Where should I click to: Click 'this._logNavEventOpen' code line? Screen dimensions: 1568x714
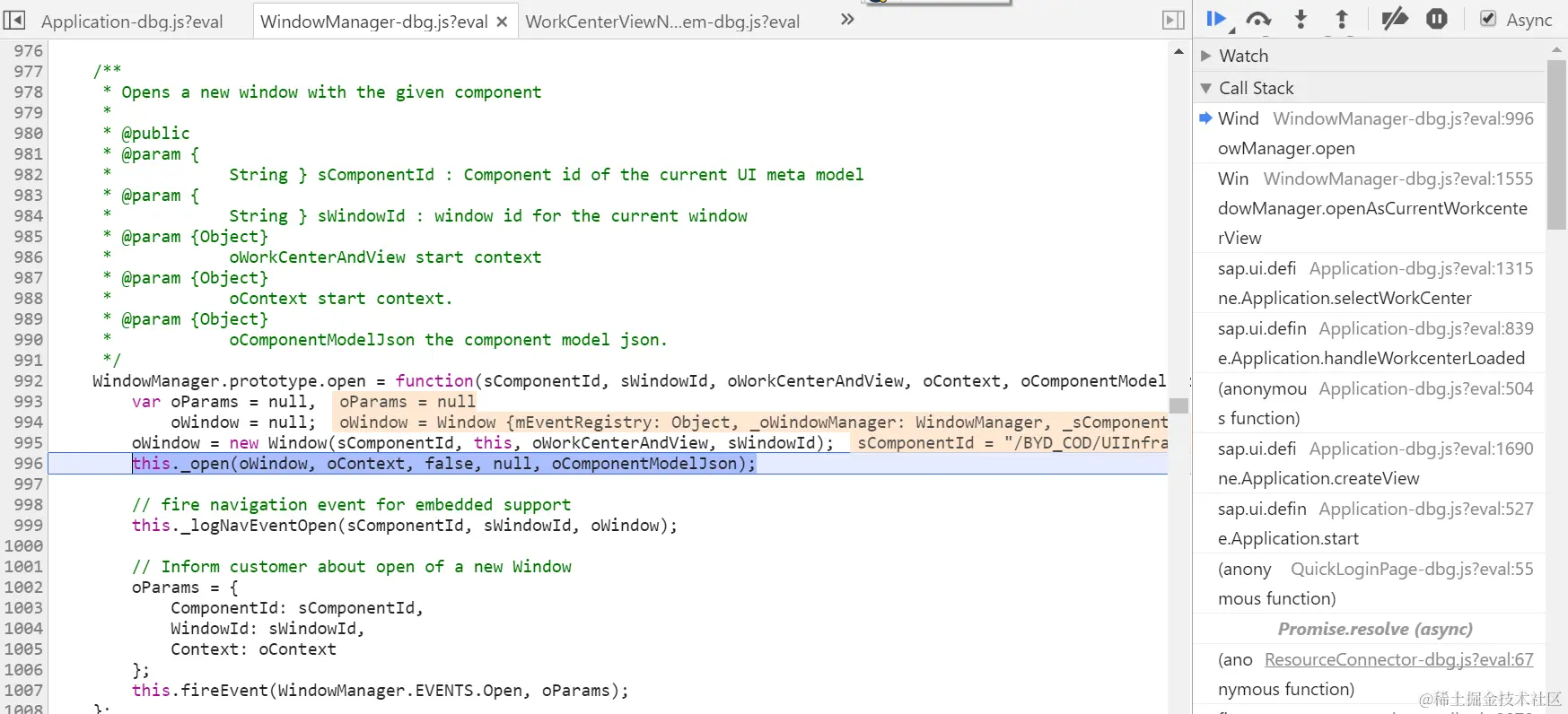pyautogui.click(x=405, y=526)
